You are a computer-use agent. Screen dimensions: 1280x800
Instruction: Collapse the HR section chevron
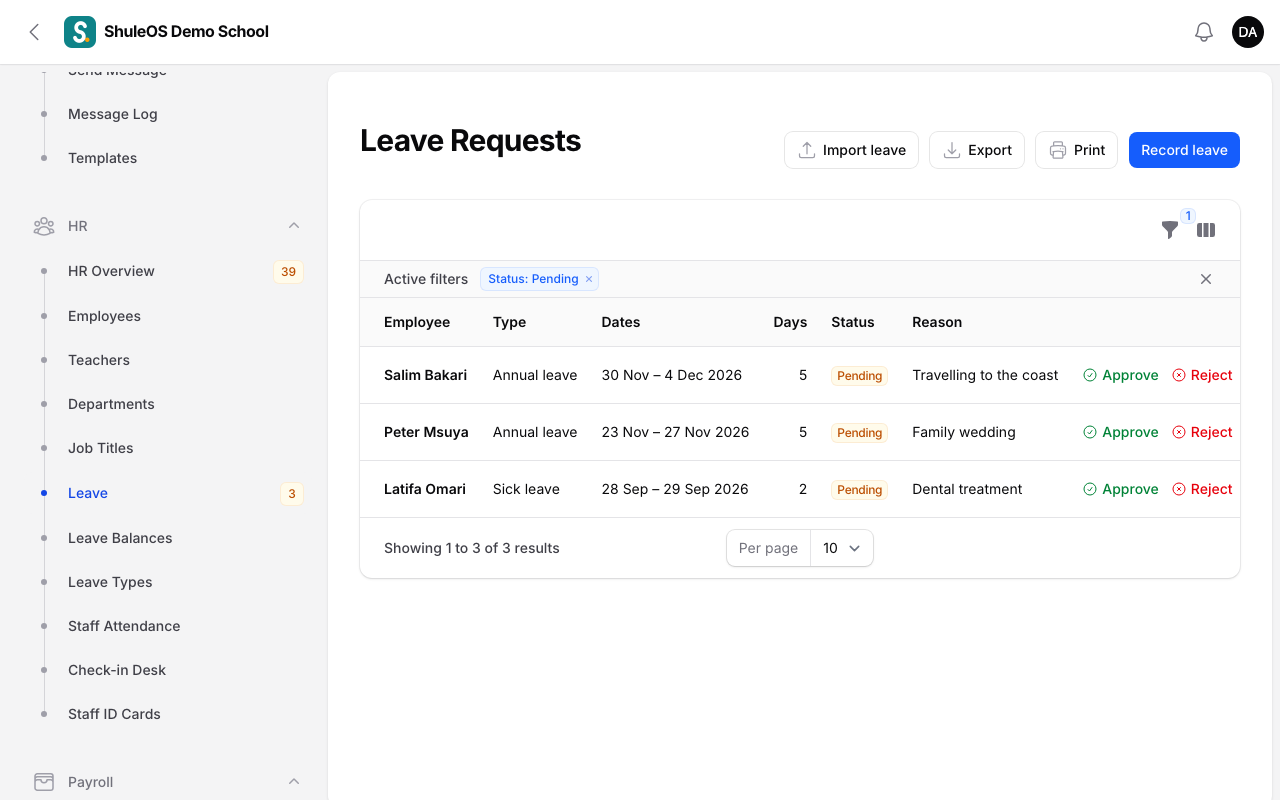click(x=294, y=226)
